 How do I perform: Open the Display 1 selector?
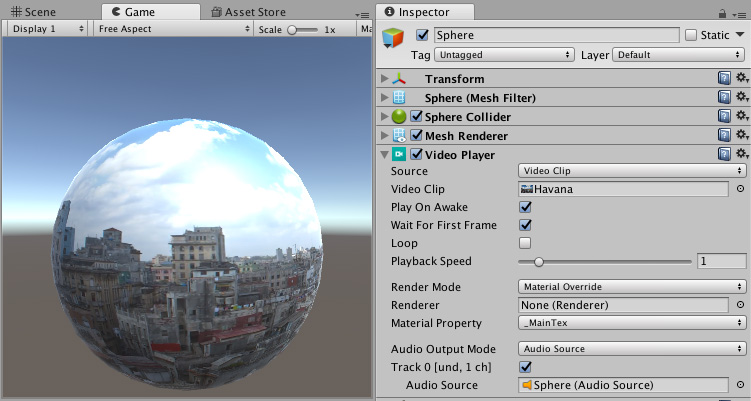pyautogui.click(x=48, y=29)
